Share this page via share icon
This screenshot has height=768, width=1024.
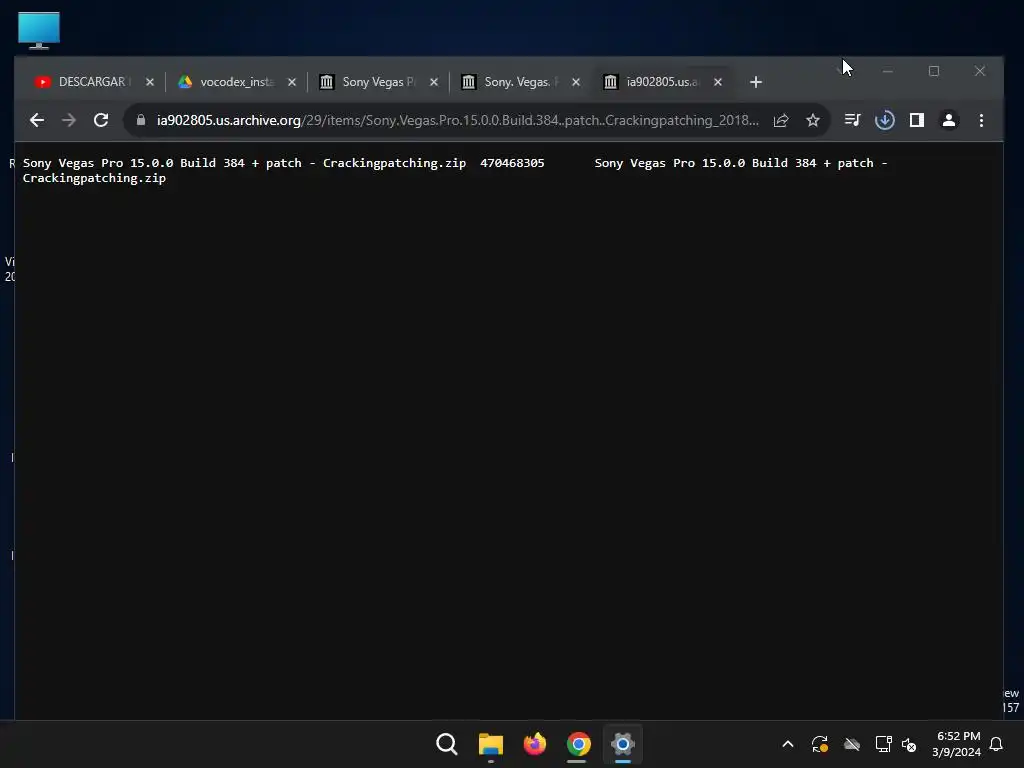781,120
